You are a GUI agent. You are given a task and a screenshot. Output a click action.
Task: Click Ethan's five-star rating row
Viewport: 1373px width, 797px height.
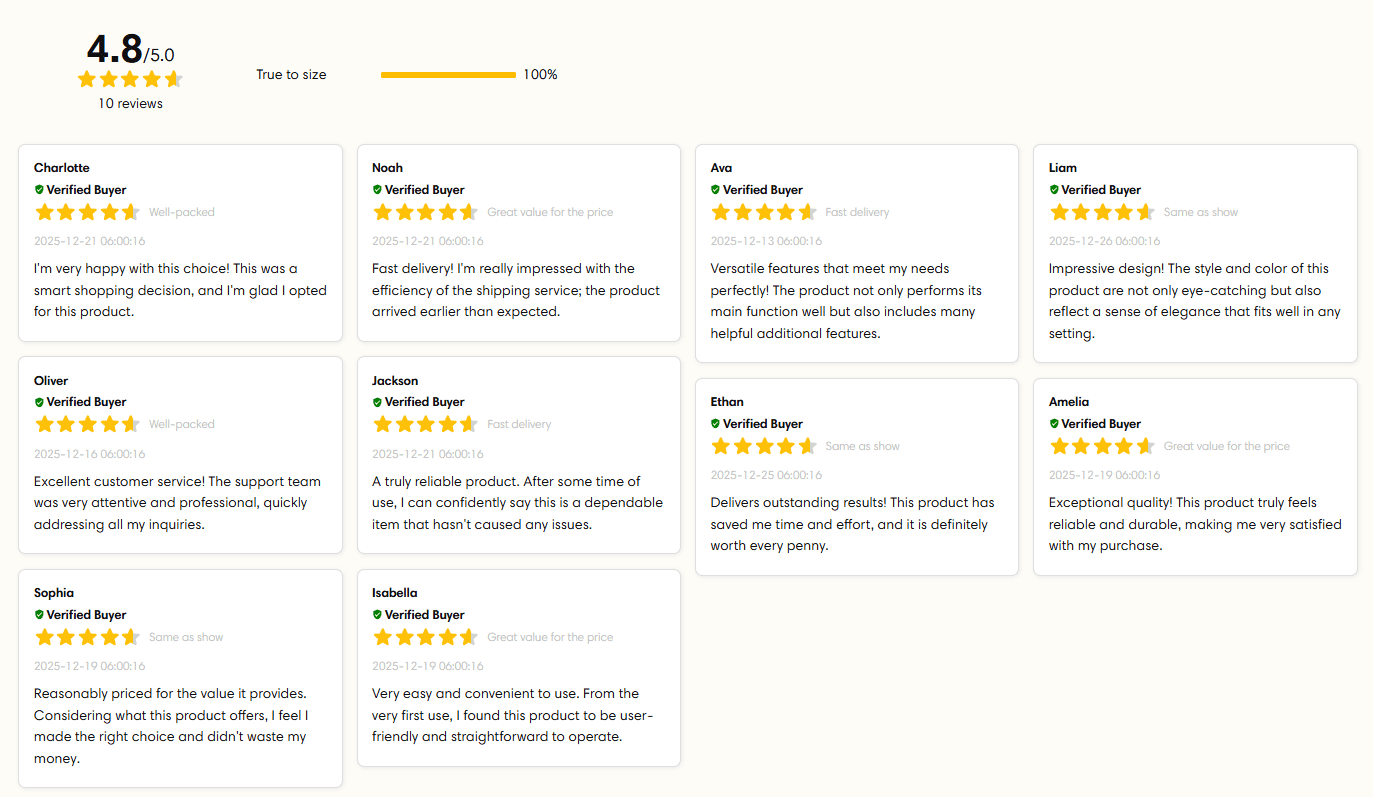763,446
